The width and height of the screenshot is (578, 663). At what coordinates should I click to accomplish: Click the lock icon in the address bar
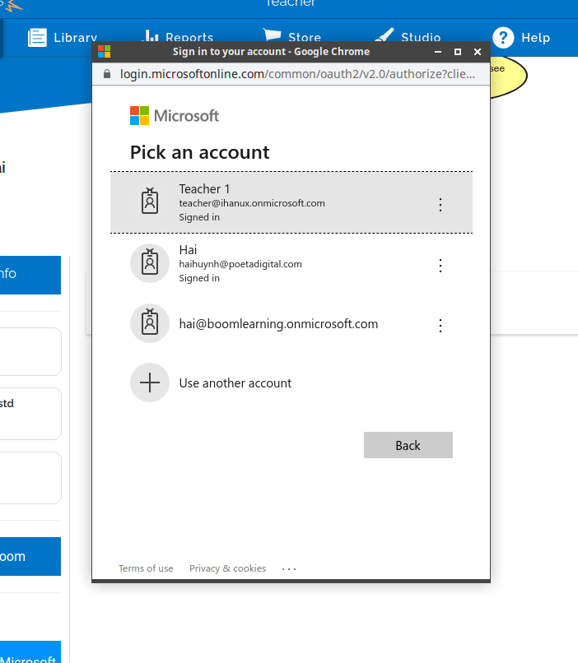pos(107,74)
